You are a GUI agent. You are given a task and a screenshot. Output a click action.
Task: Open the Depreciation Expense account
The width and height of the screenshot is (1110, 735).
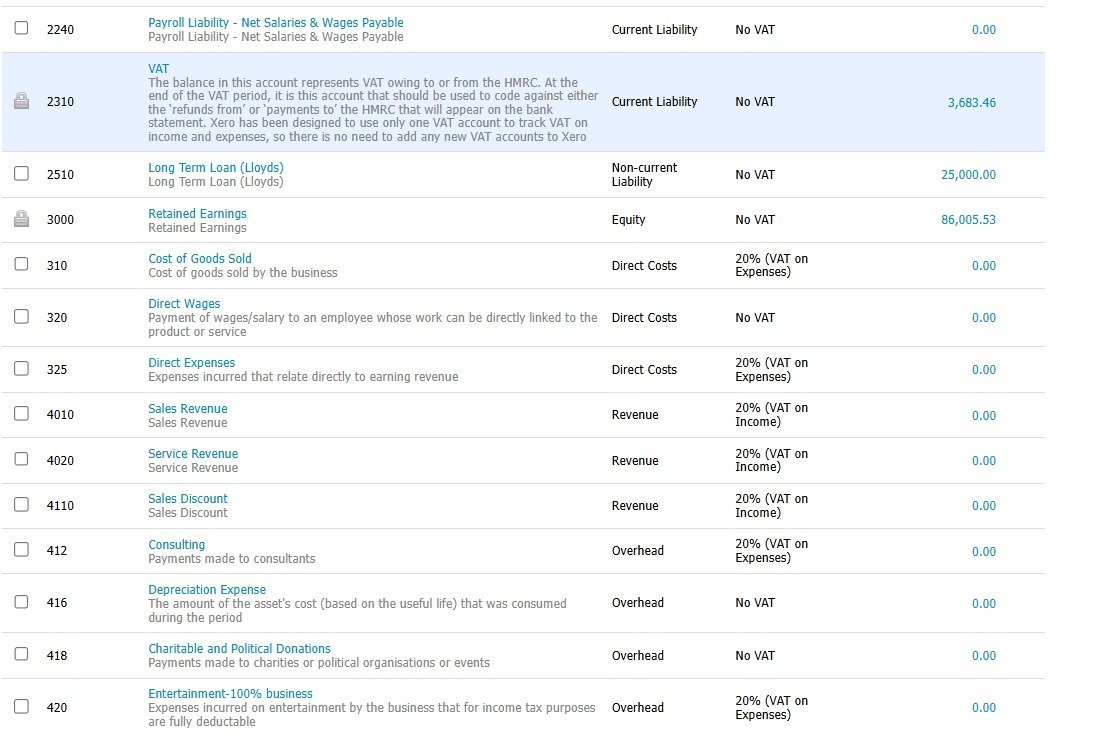coord(207,590)
